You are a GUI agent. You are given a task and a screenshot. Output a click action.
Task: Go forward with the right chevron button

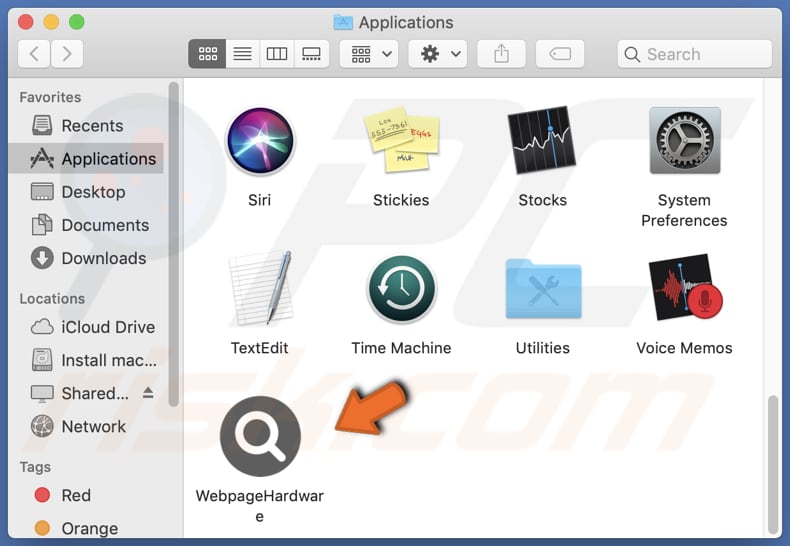[67, 54]
